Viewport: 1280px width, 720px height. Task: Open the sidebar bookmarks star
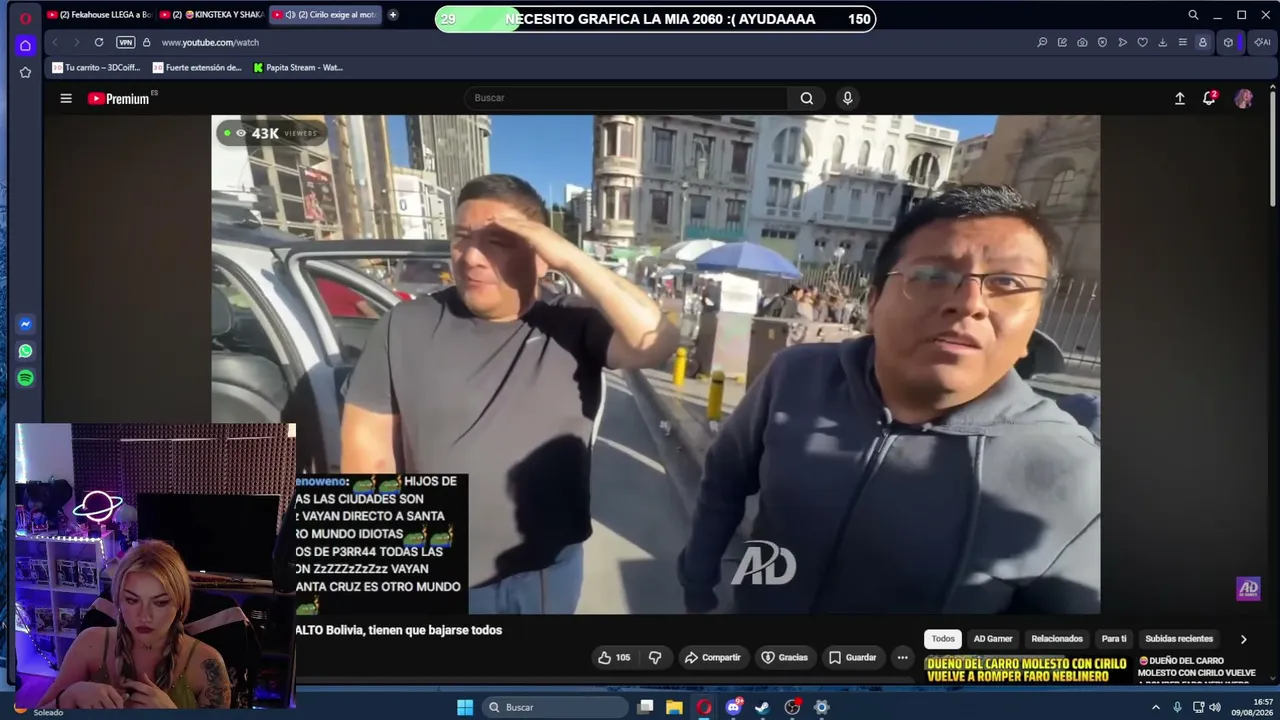point(25,73)
